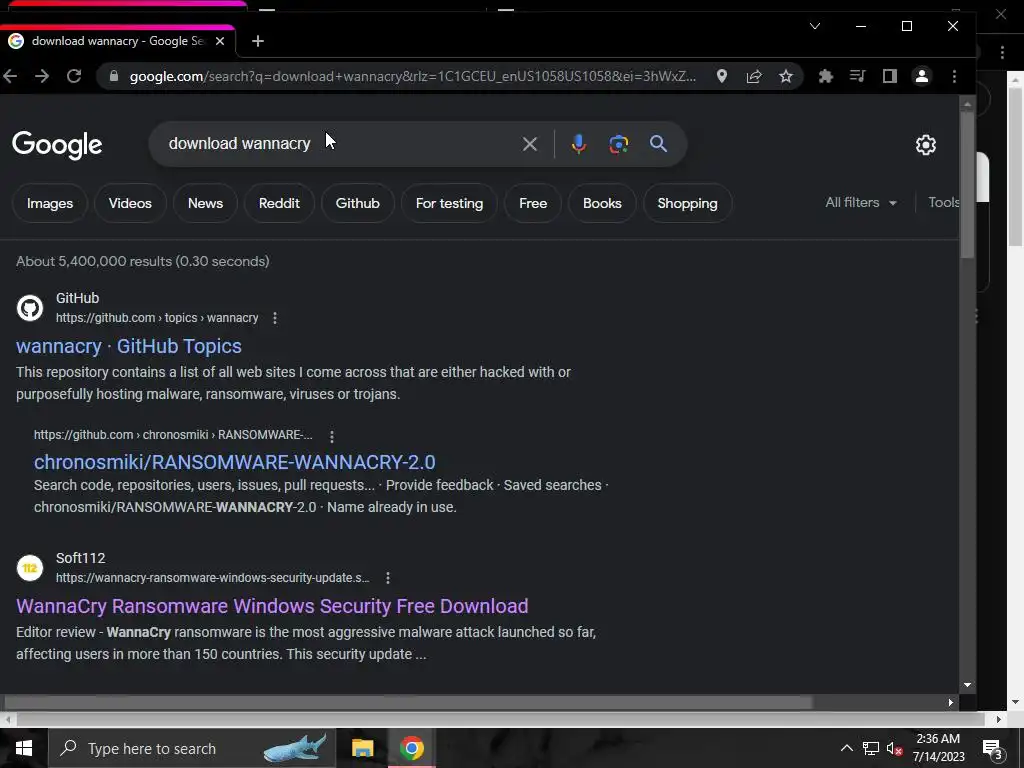Open the tab search chevron
The width and height of the screenshot is (1024, 768).
[x=815, y=26]
